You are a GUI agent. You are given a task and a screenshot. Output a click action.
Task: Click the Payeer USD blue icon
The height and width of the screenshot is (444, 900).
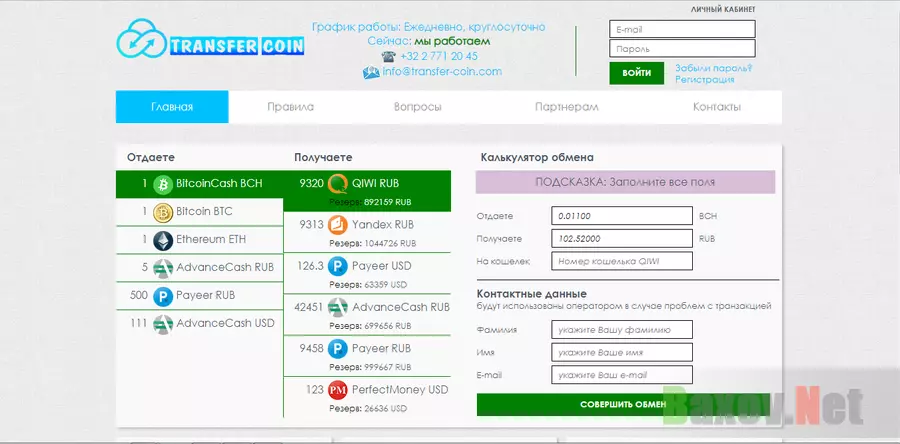click(338, 266)
